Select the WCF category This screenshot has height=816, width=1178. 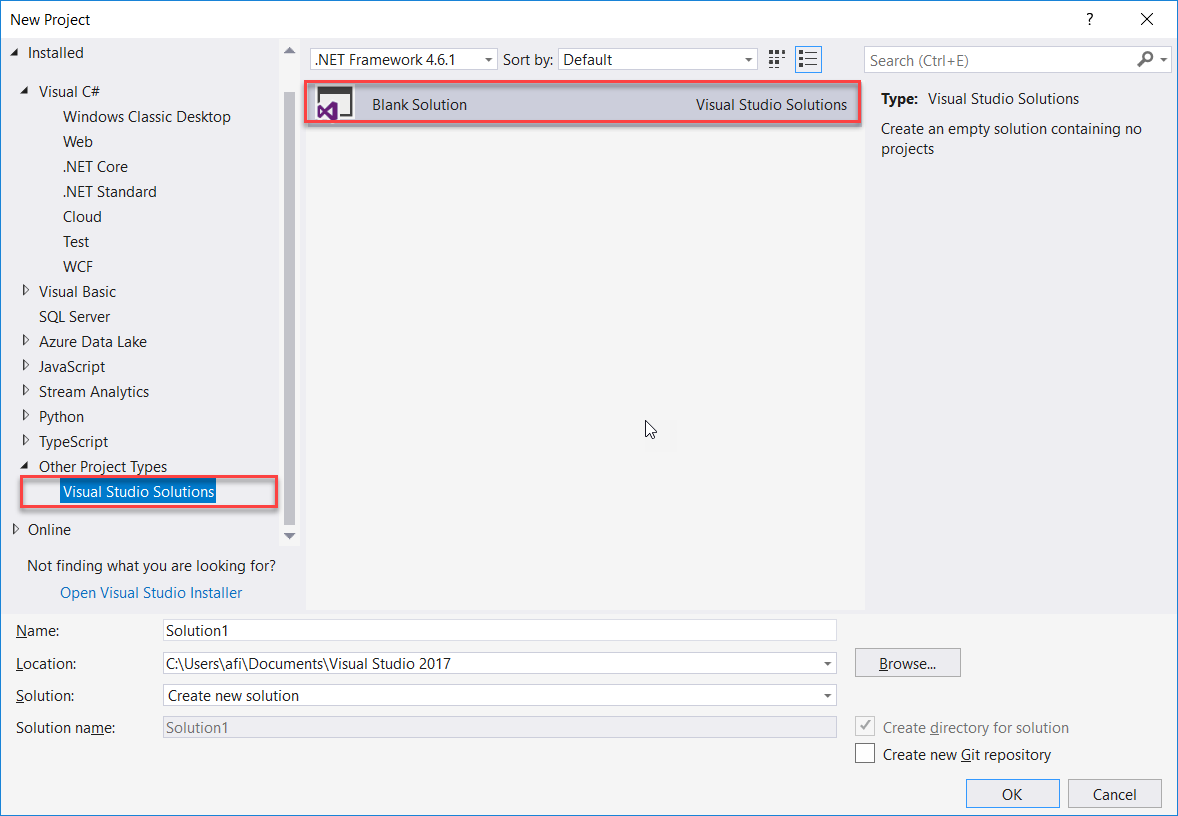coord(78,267)
